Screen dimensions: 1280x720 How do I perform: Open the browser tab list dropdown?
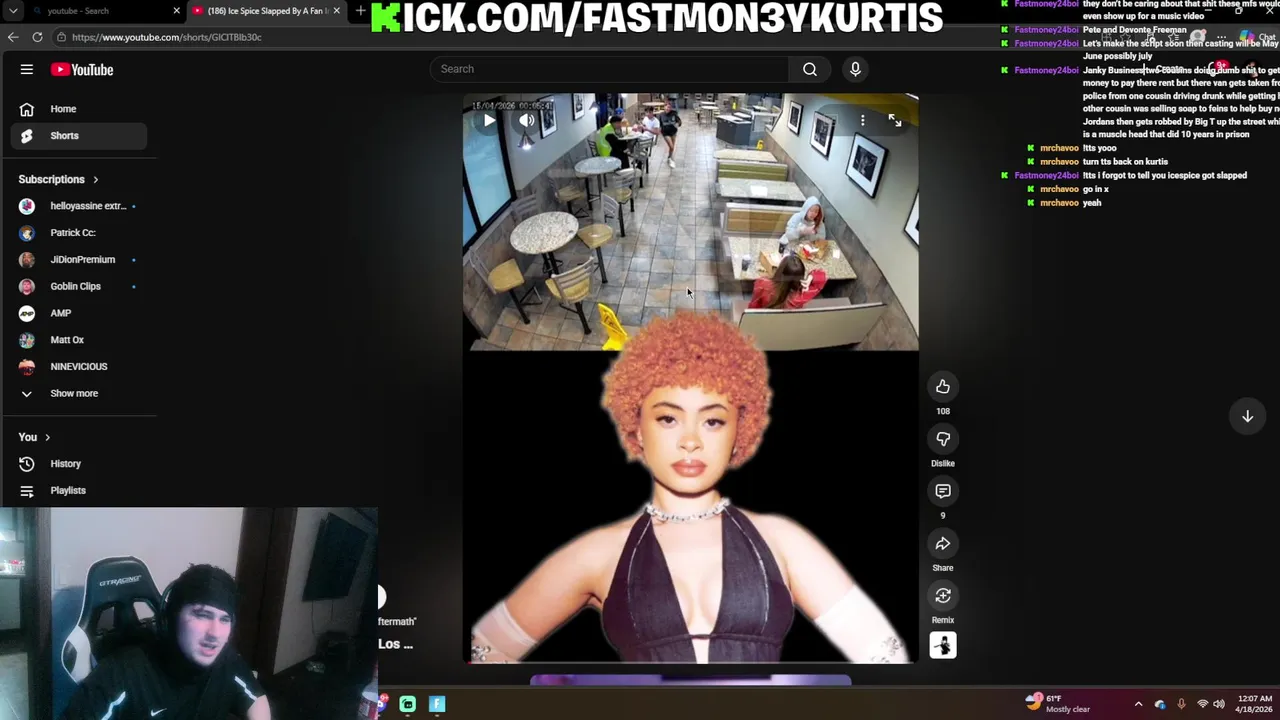point(13,11)
